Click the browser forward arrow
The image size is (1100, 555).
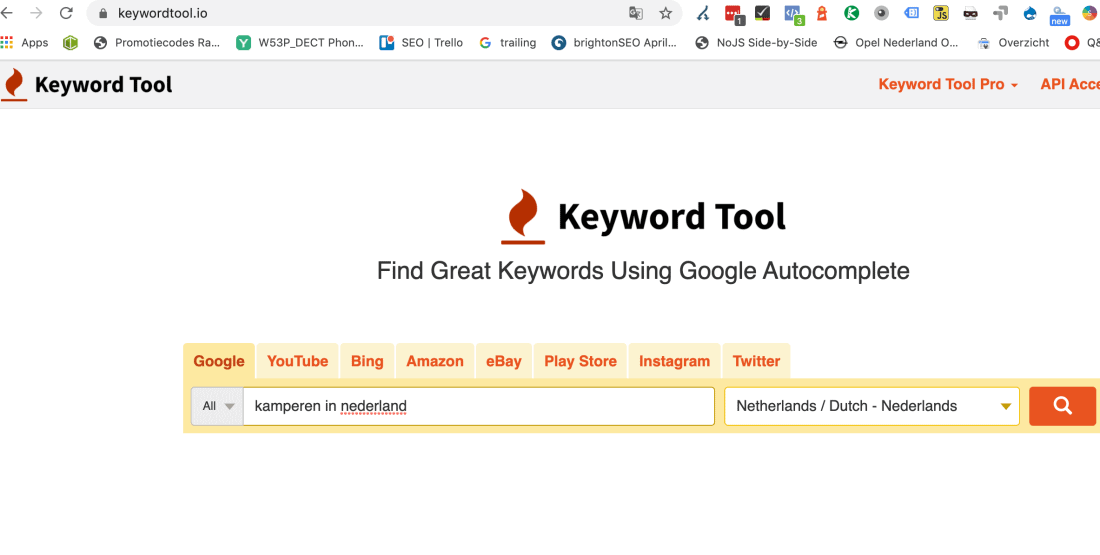coord(36,13)
